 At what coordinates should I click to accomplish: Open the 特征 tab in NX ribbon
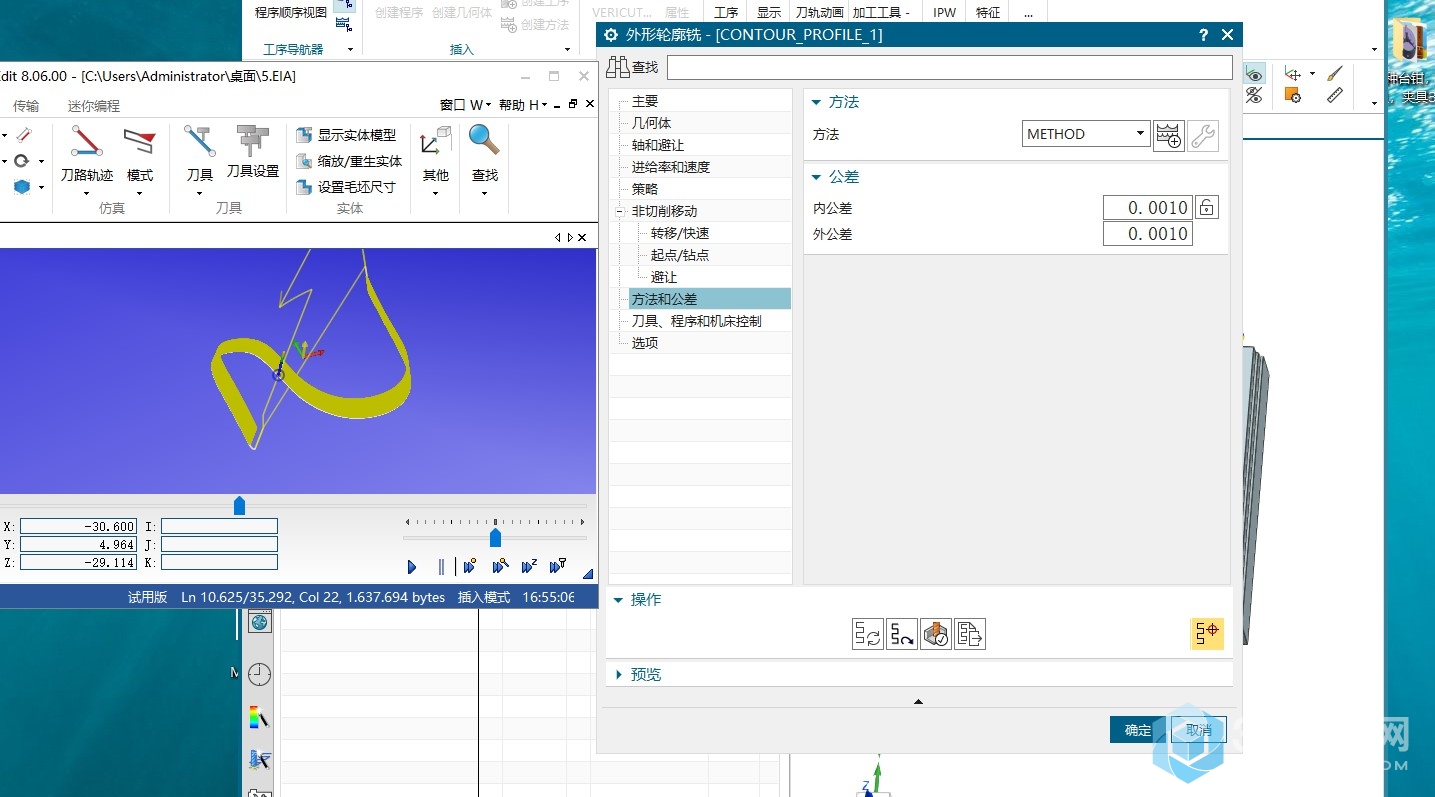point(988,12)
